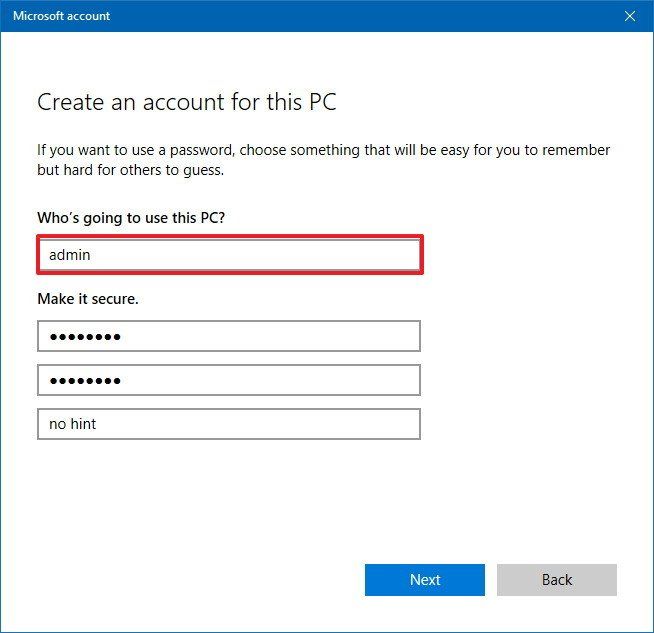Click the username field containing "admin"
The height and width of the screenshot is (633, 654).
(x=228, y=255)
